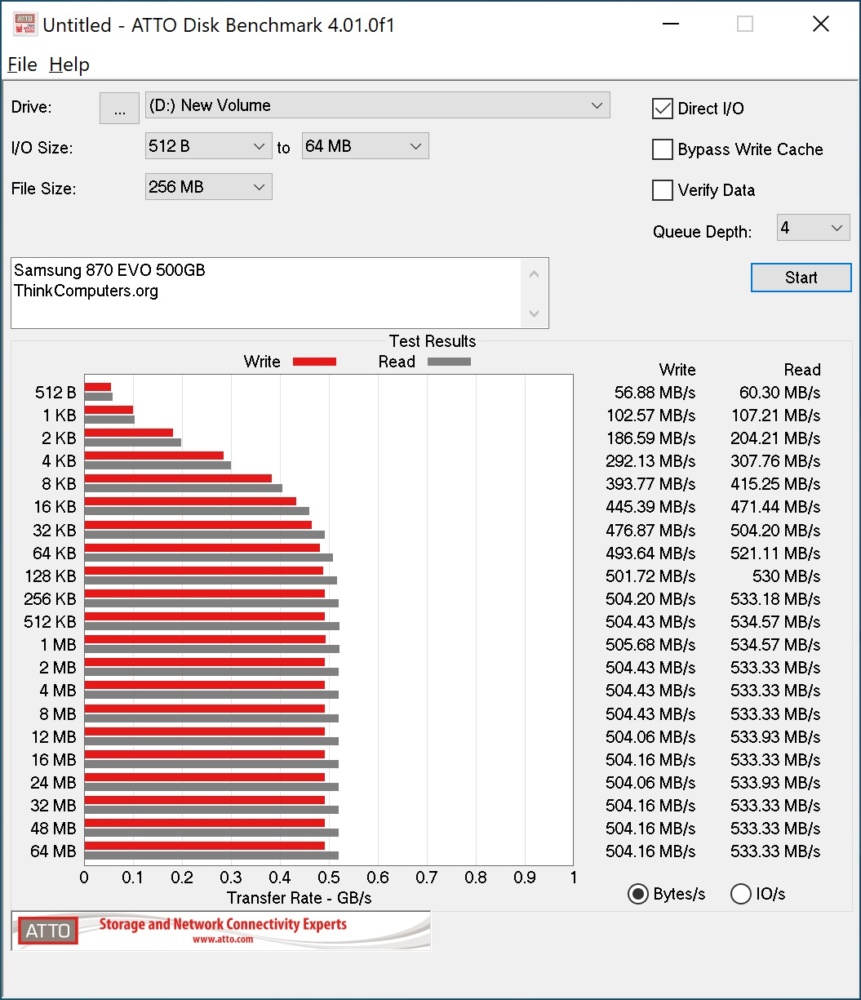Click the 64 KB read value 521.11 MB/s
The height and width of the screenshot is (1000, 861).
[x=776, y=553]
